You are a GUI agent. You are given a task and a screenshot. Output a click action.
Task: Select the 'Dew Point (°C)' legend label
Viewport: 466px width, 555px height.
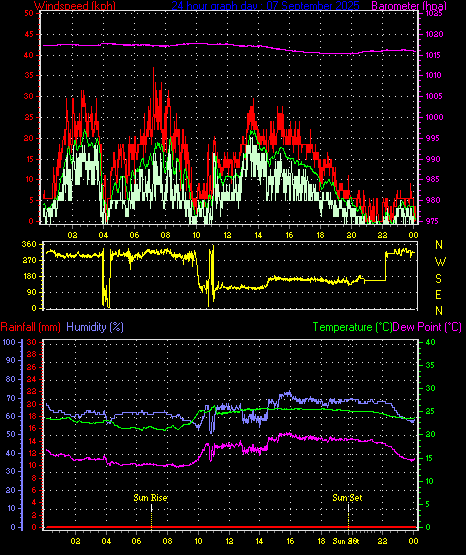(x=427, y=327)
